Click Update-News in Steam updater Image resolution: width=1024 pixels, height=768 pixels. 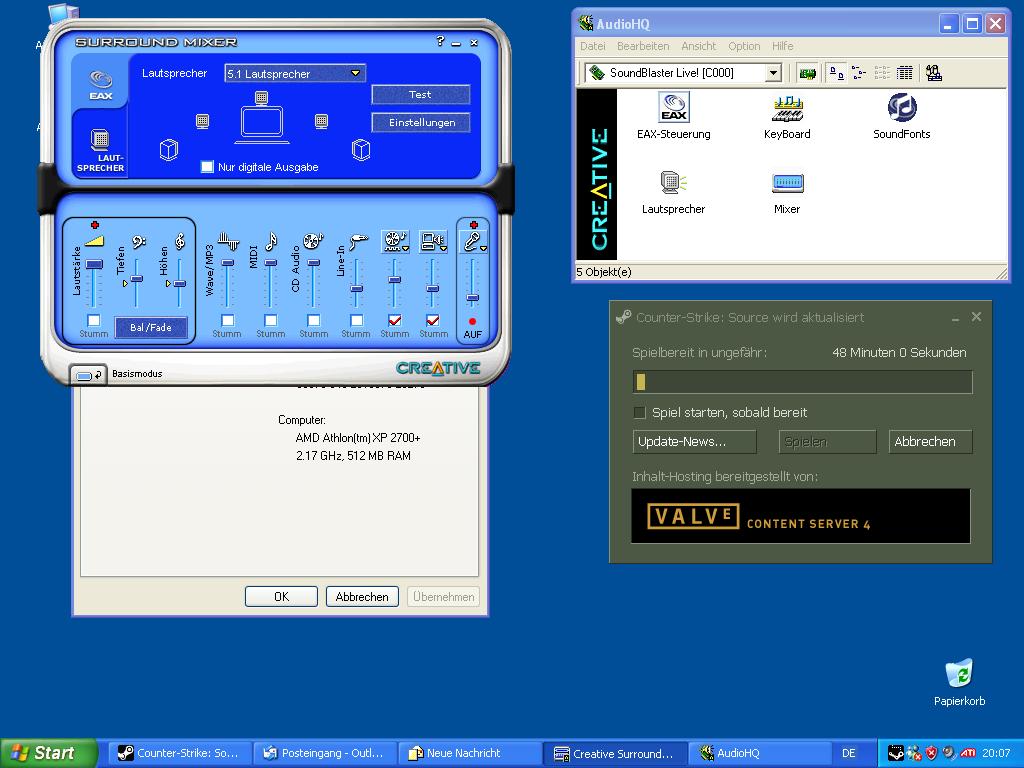tap(695, 441)
